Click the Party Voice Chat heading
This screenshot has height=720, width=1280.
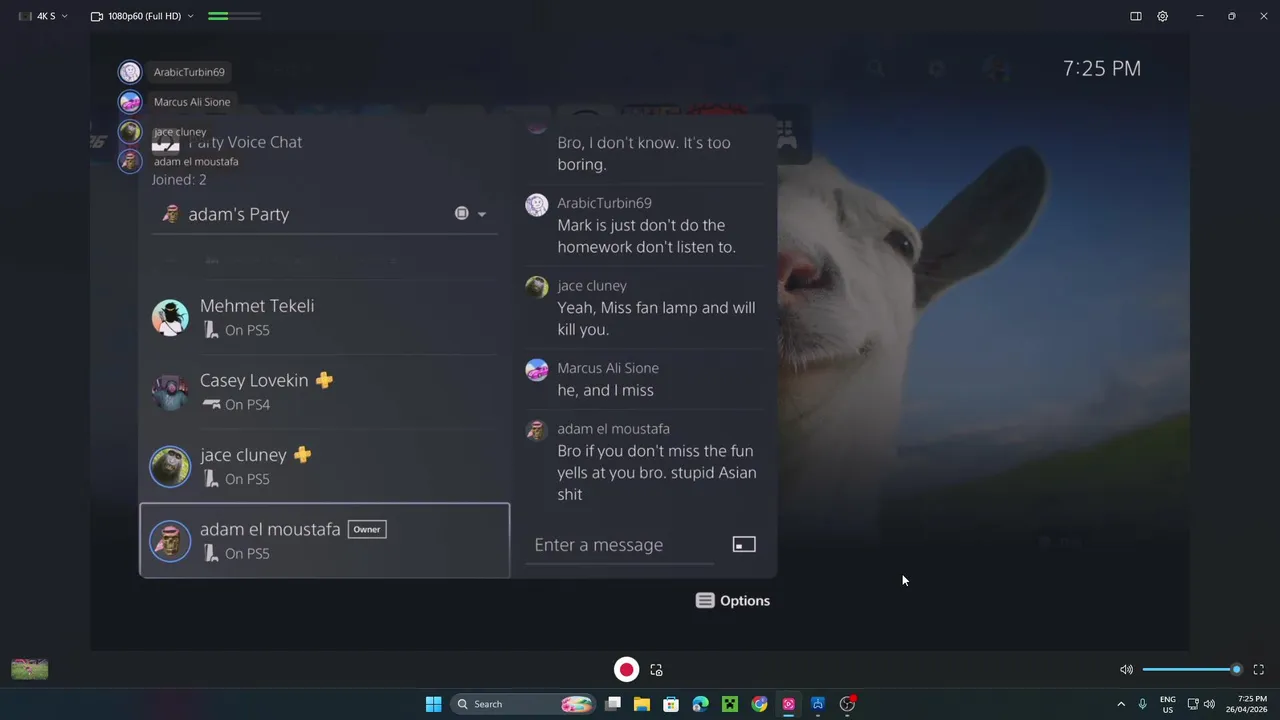(x=245, y=142)
